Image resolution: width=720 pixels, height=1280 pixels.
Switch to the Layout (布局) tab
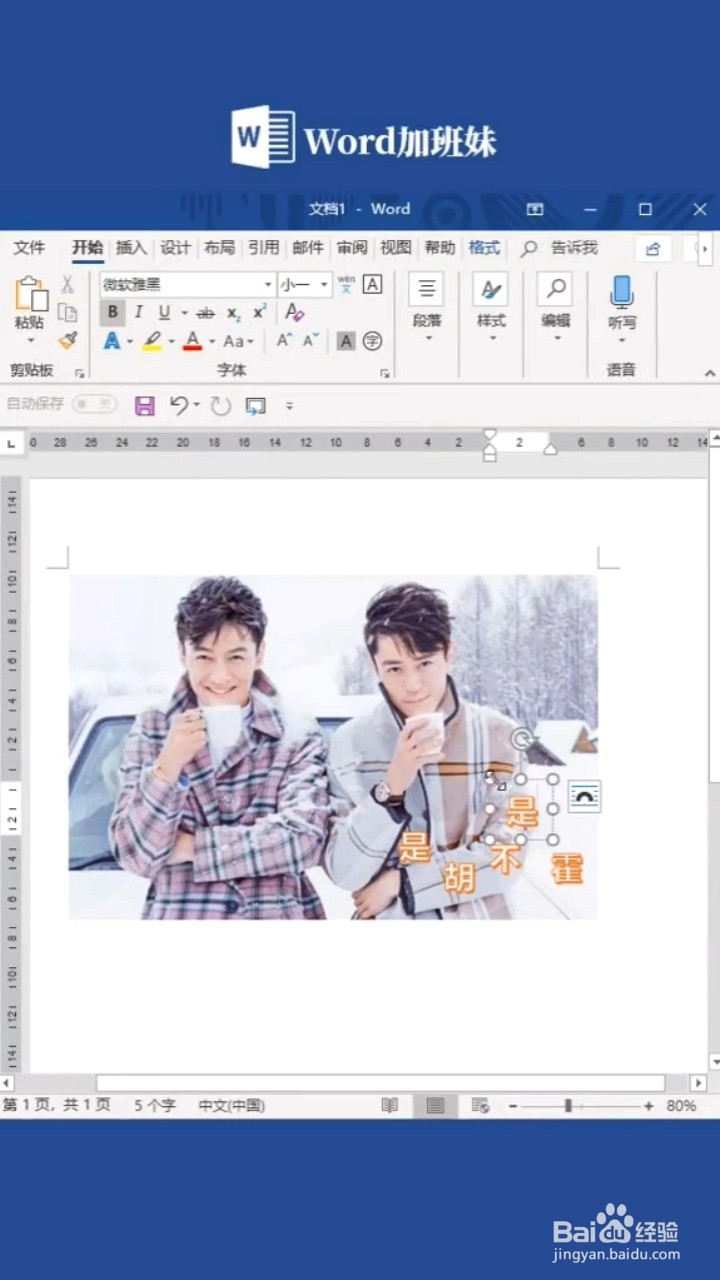pyautogui.click(x=219, y=248)
